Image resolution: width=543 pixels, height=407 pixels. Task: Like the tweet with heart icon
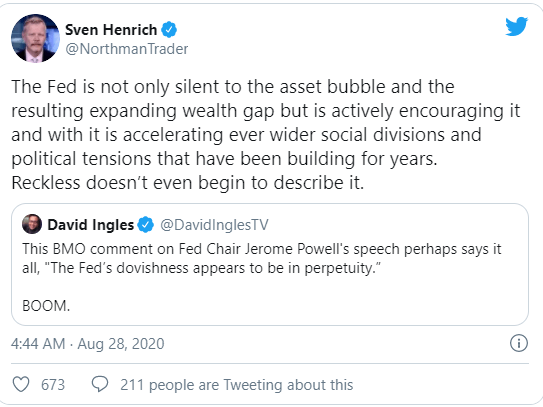tap(21, 384)
